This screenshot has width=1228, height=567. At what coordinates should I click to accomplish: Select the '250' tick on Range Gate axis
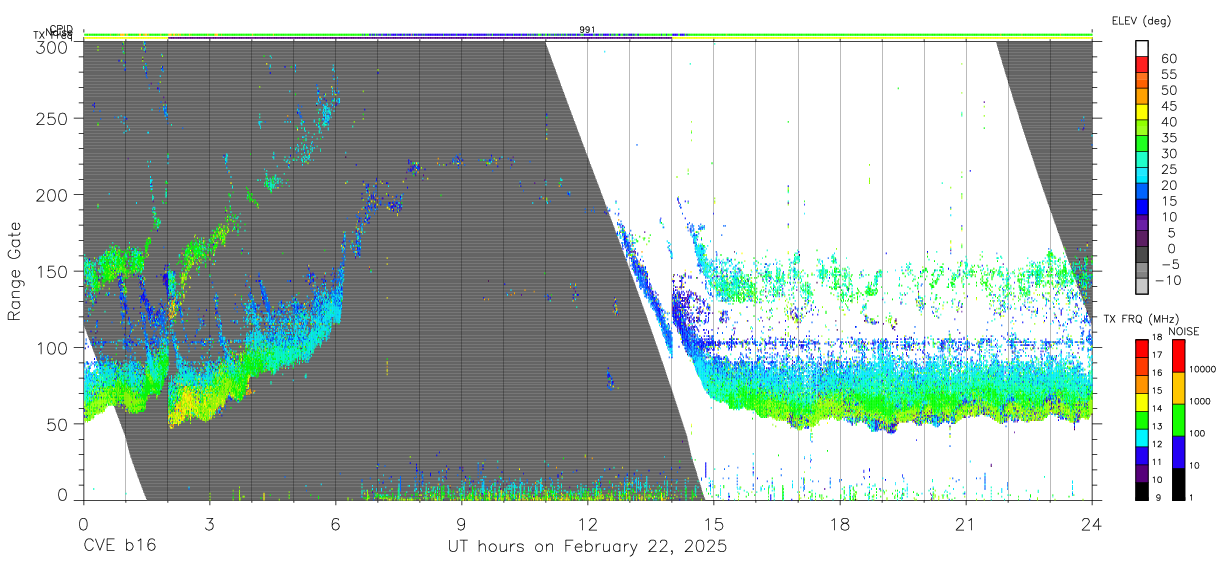pos(54,118)
